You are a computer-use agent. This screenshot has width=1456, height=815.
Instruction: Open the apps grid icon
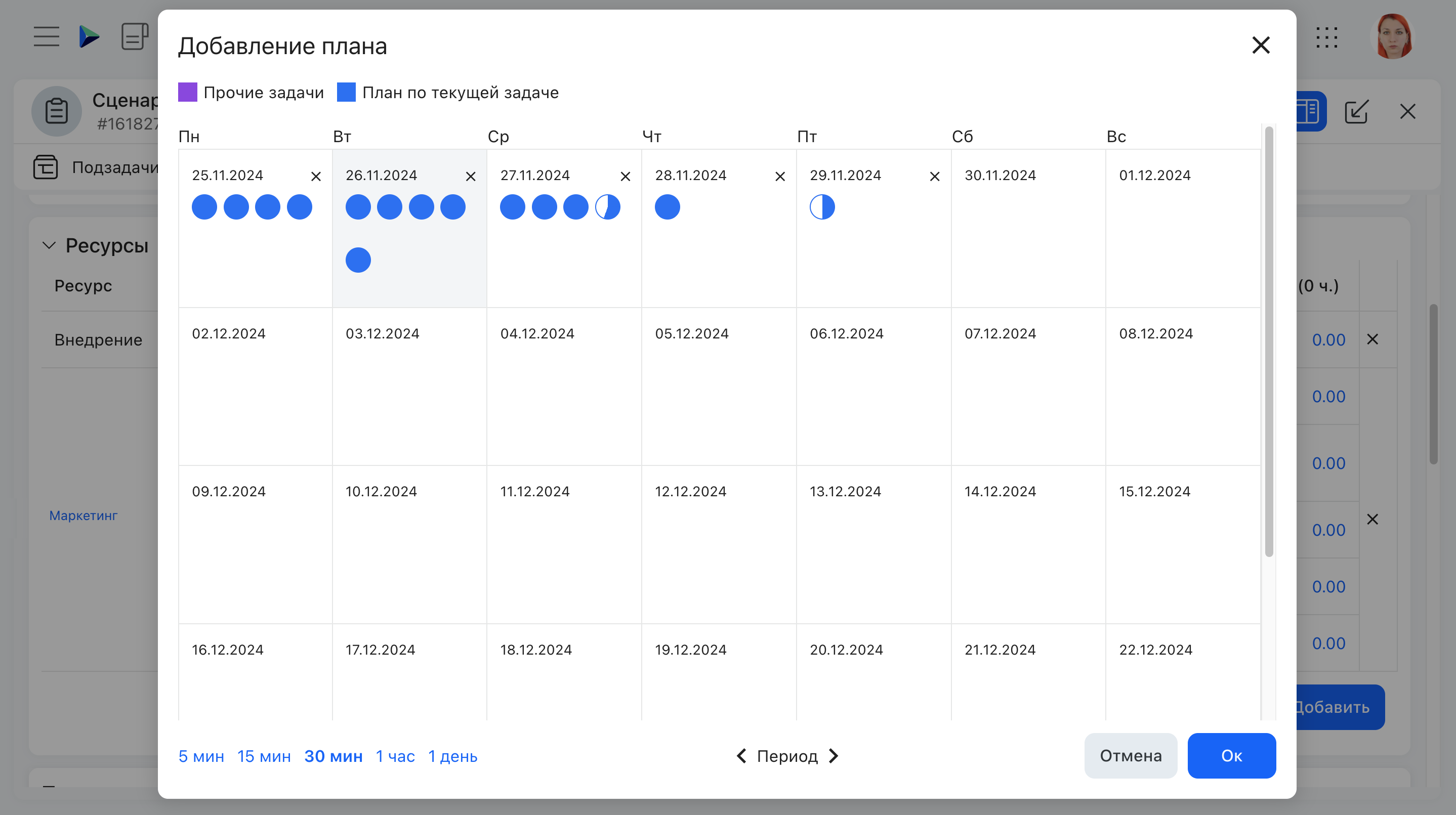coord(1326,38)
